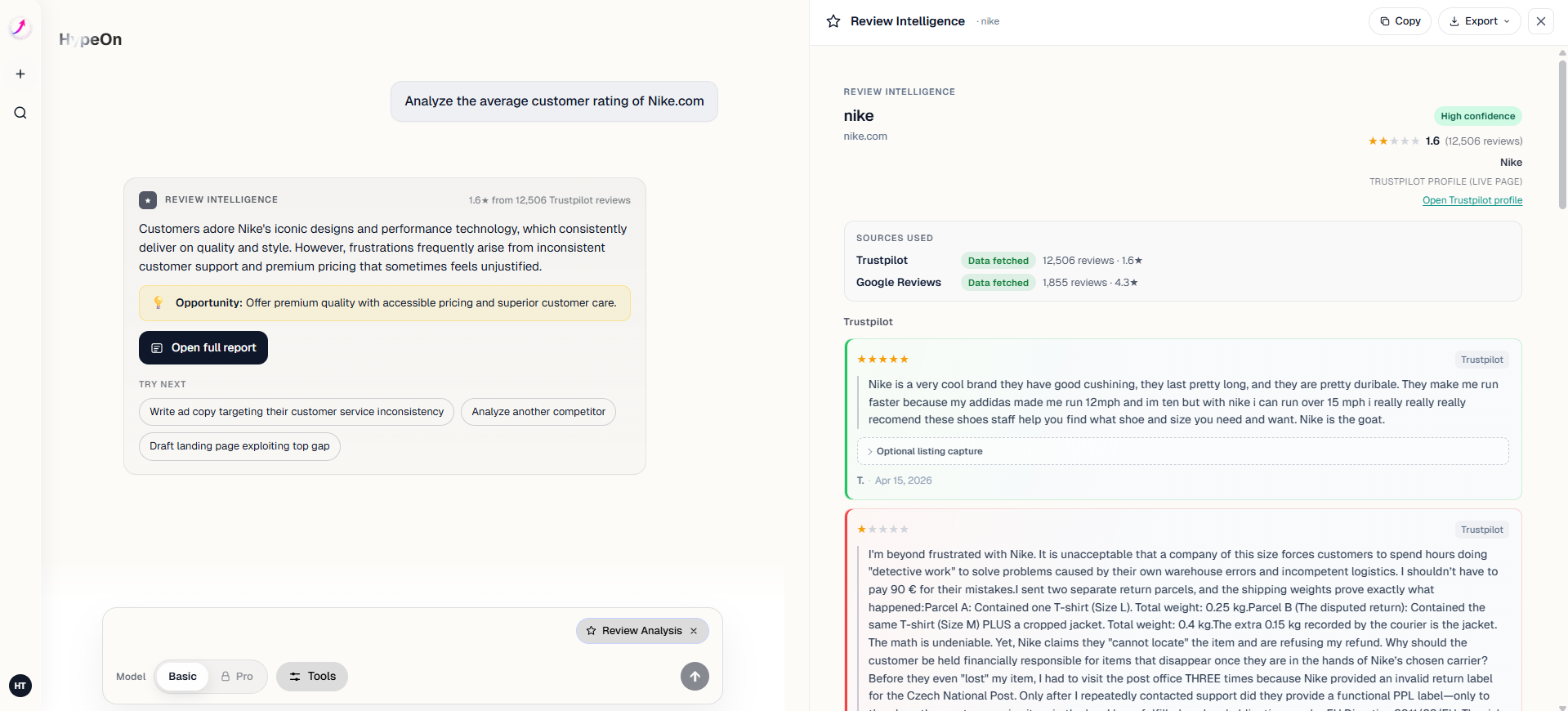Click Data fetched badge for Google Reviews
Viewport: 1568px width, 711px height.
pos(998,283)
